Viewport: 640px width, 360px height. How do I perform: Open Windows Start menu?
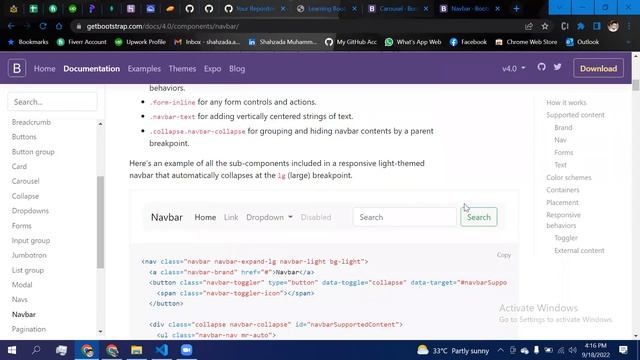point(12,350)
